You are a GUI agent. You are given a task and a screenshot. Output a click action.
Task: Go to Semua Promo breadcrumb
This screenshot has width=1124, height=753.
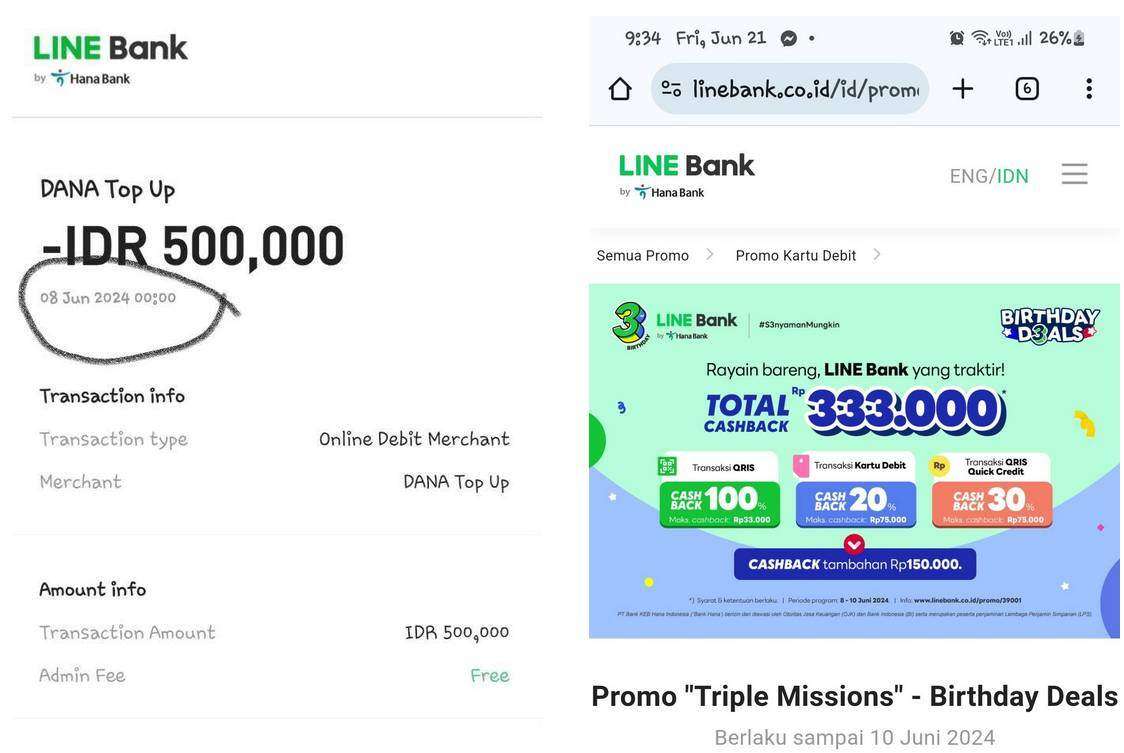[x=644, y=255]
